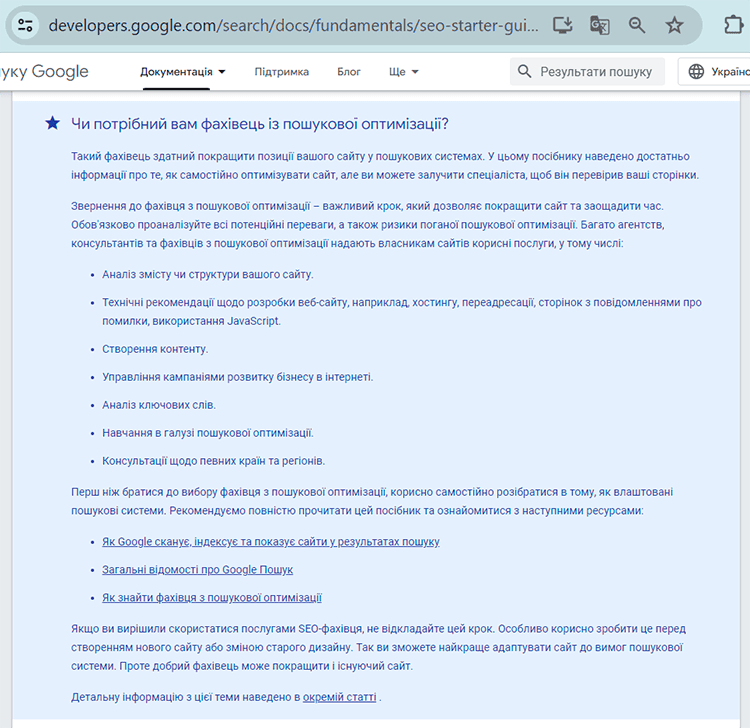Click paragraph starting Такий фахівець здатний

click(x=385, y=165)
